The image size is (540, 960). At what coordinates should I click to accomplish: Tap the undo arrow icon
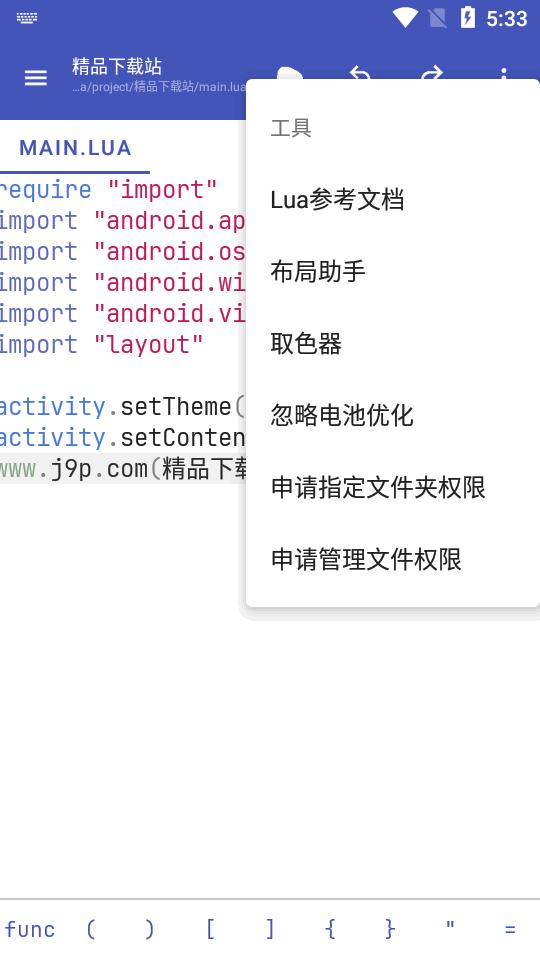click(x=360, y=72)
